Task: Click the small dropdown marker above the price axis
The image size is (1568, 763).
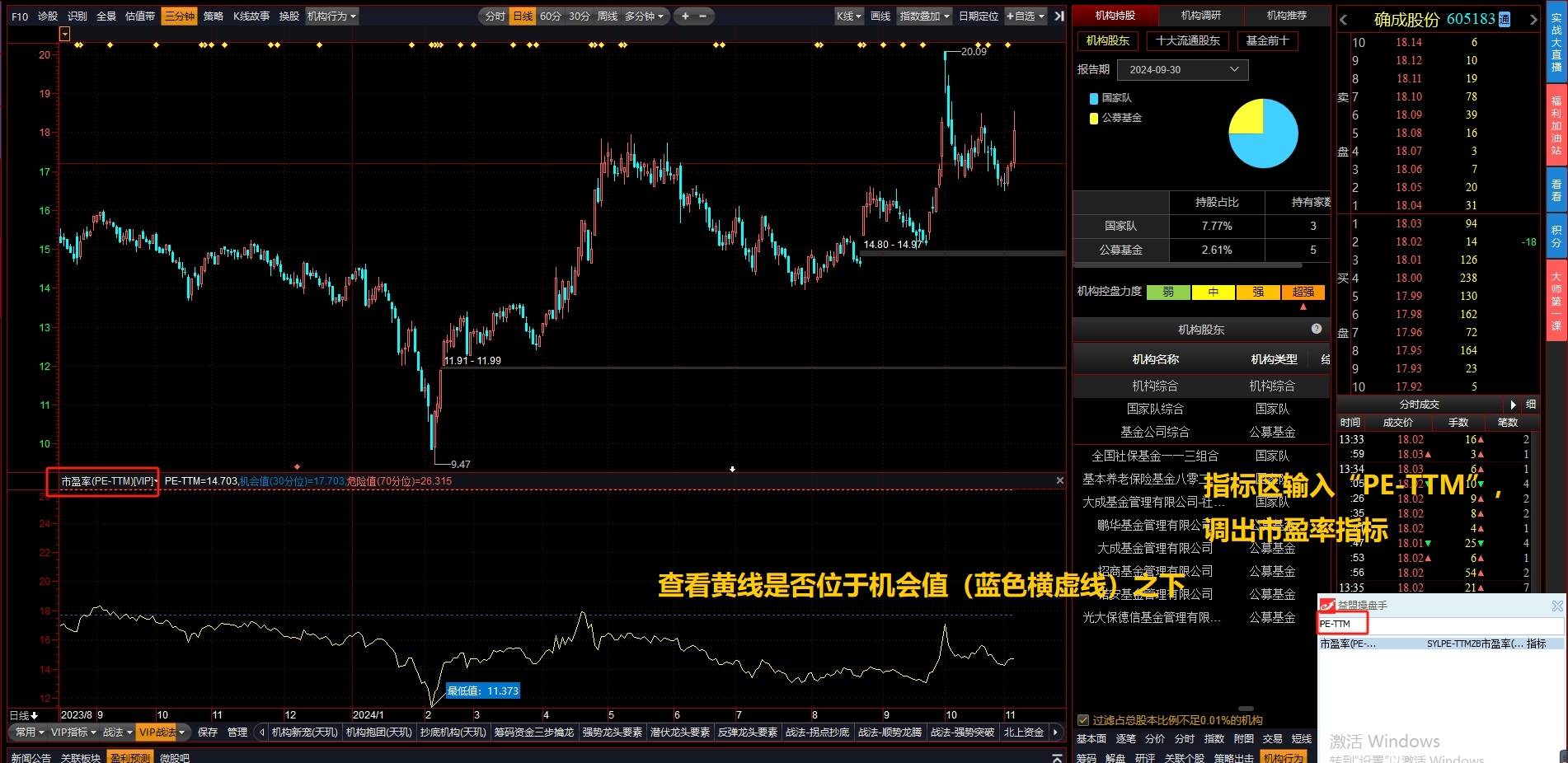Action: point(64,34)
